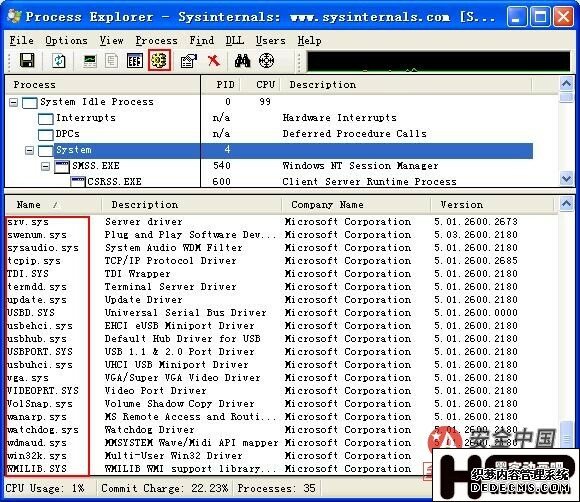The height and width of the screenshot is (502, 580).
Task: Sort by the CPU column header
Action: [260, 85]
